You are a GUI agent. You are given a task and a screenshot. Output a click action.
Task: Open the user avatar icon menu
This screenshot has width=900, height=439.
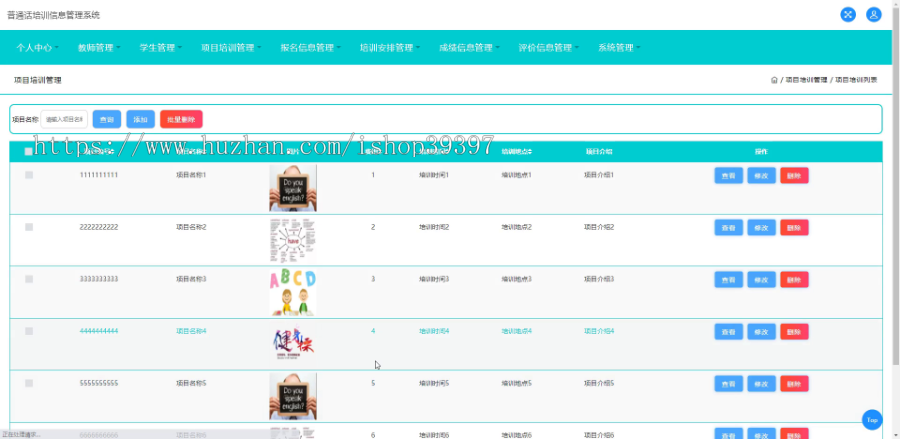click(874, 15)
